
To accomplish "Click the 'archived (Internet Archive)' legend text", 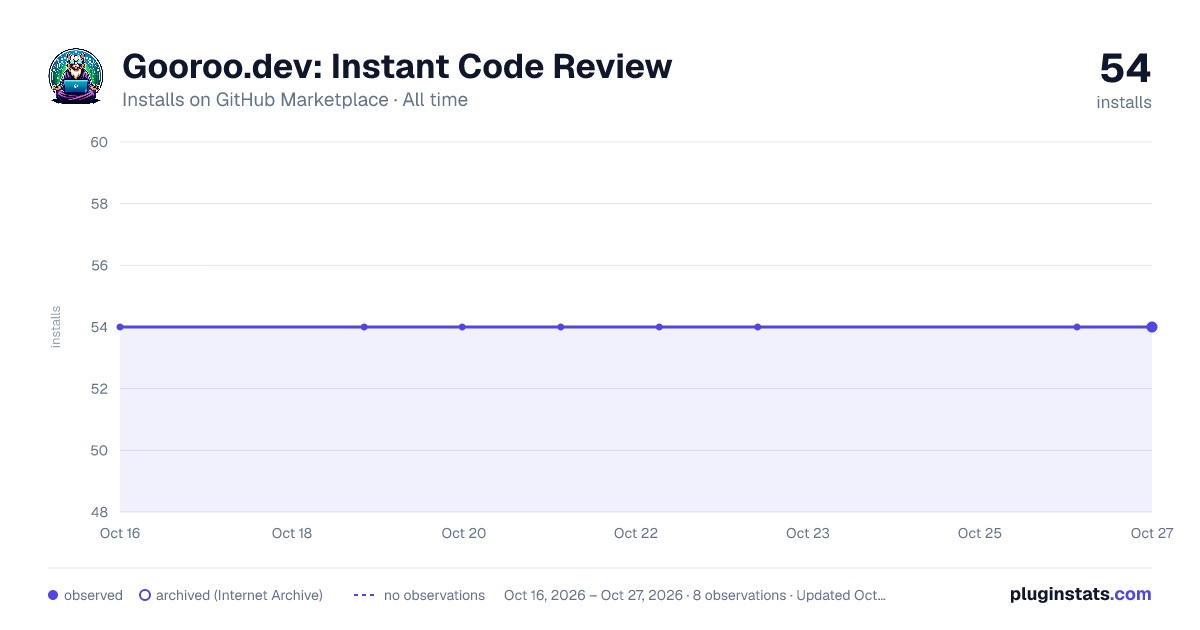I will click(240, 595).
